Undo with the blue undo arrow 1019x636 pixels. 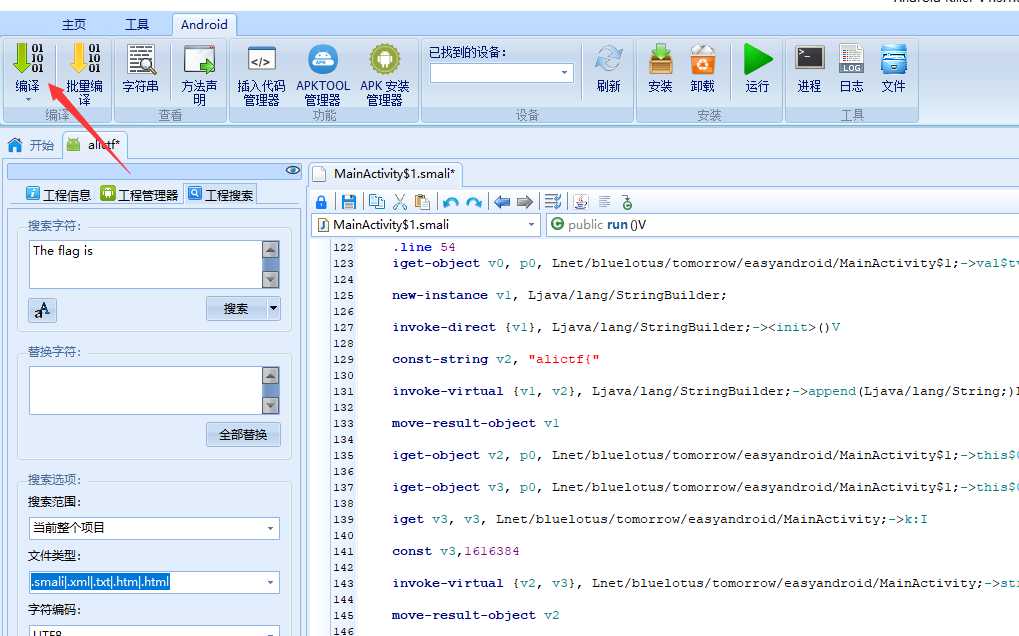pos(450,202)
